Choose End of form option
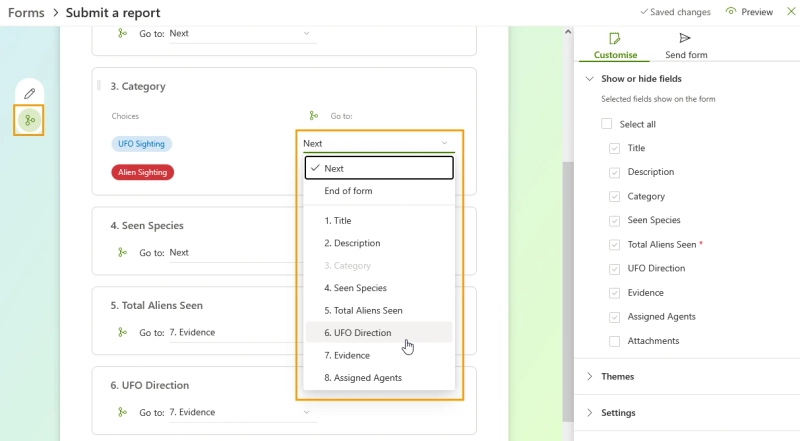This screenshot has height=441, width=800. click(x=379, y=191)
